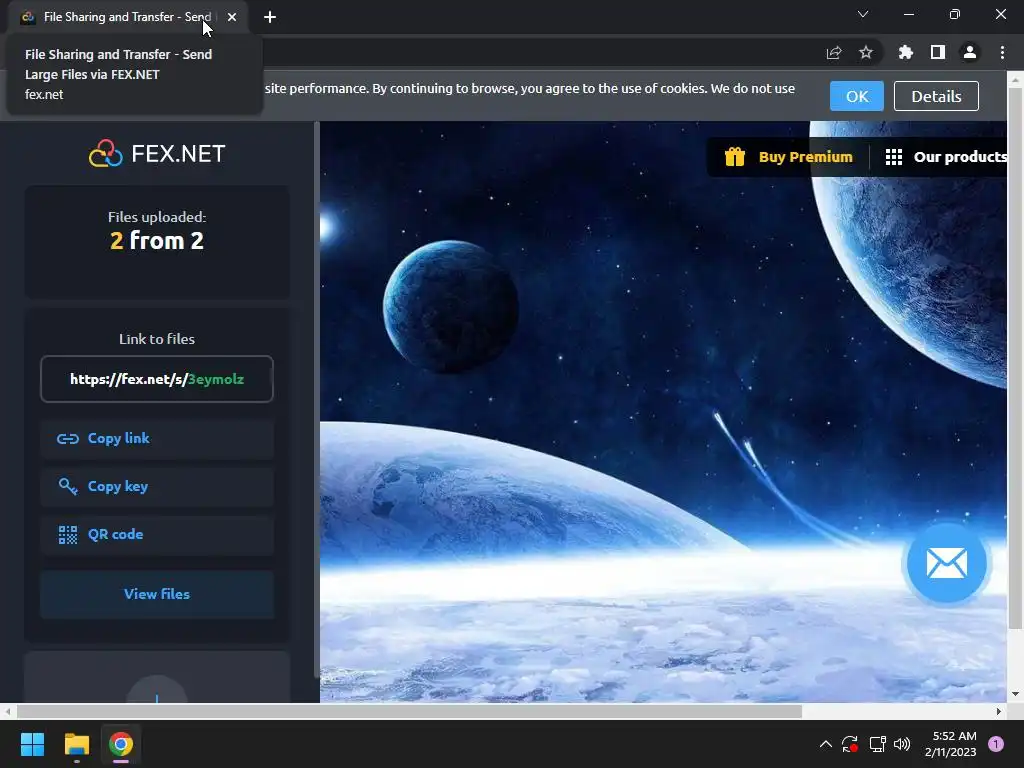Click the gift icon beside Buy Premium
Screen dimensions: 1024x768
pos(735,157)
